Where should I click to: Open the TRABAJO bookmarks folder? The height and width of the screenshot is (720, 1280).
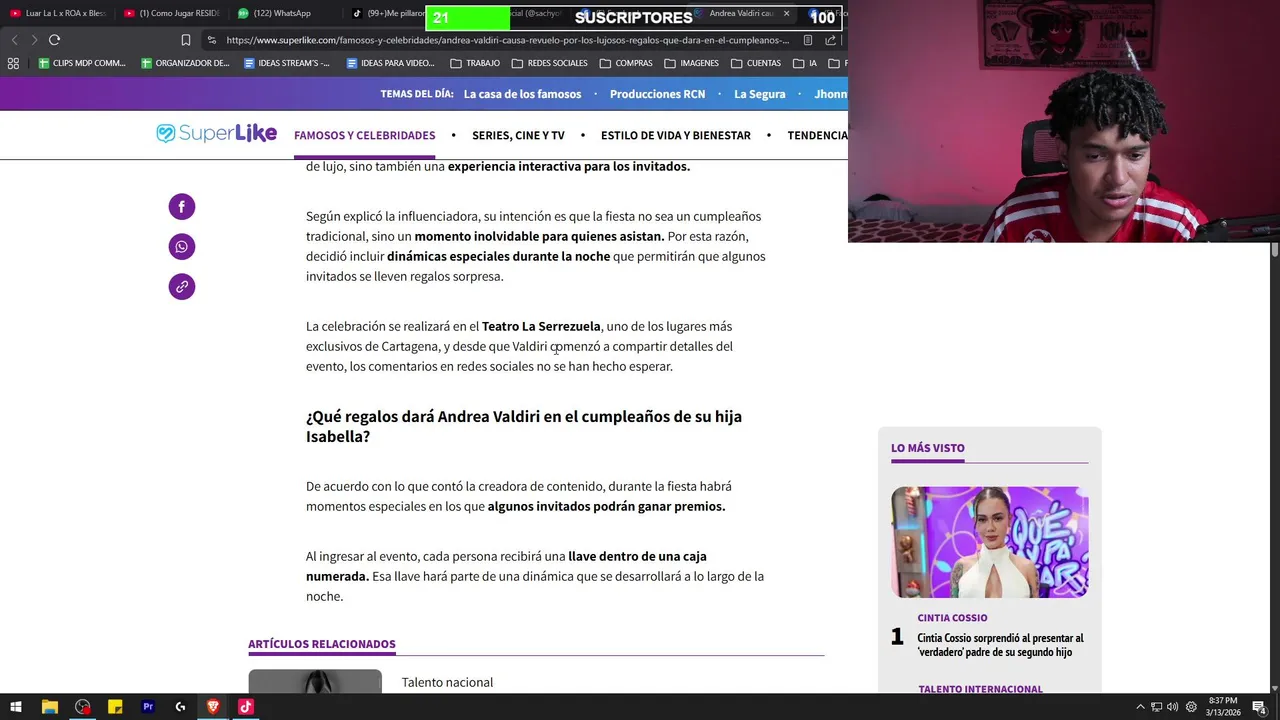[x=475, y=63]
